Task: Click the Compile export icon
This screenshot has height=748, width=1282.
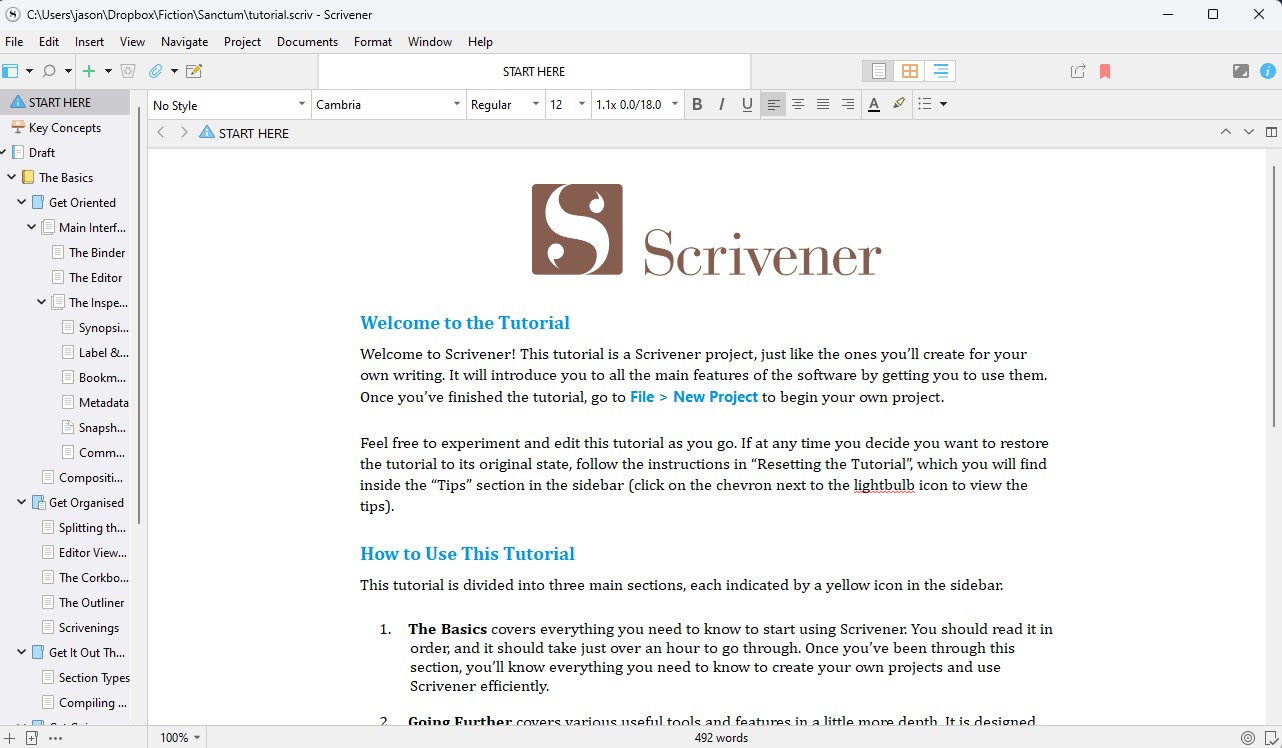Action: 1078,71
